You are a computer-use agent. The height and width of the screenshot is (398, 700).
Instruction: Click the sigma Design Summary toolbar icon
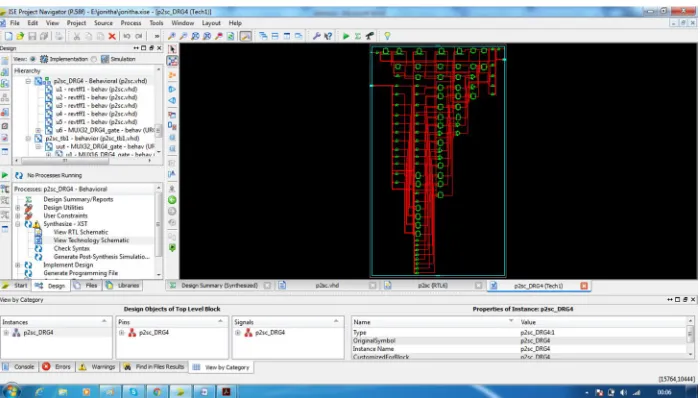coord(358,36)
